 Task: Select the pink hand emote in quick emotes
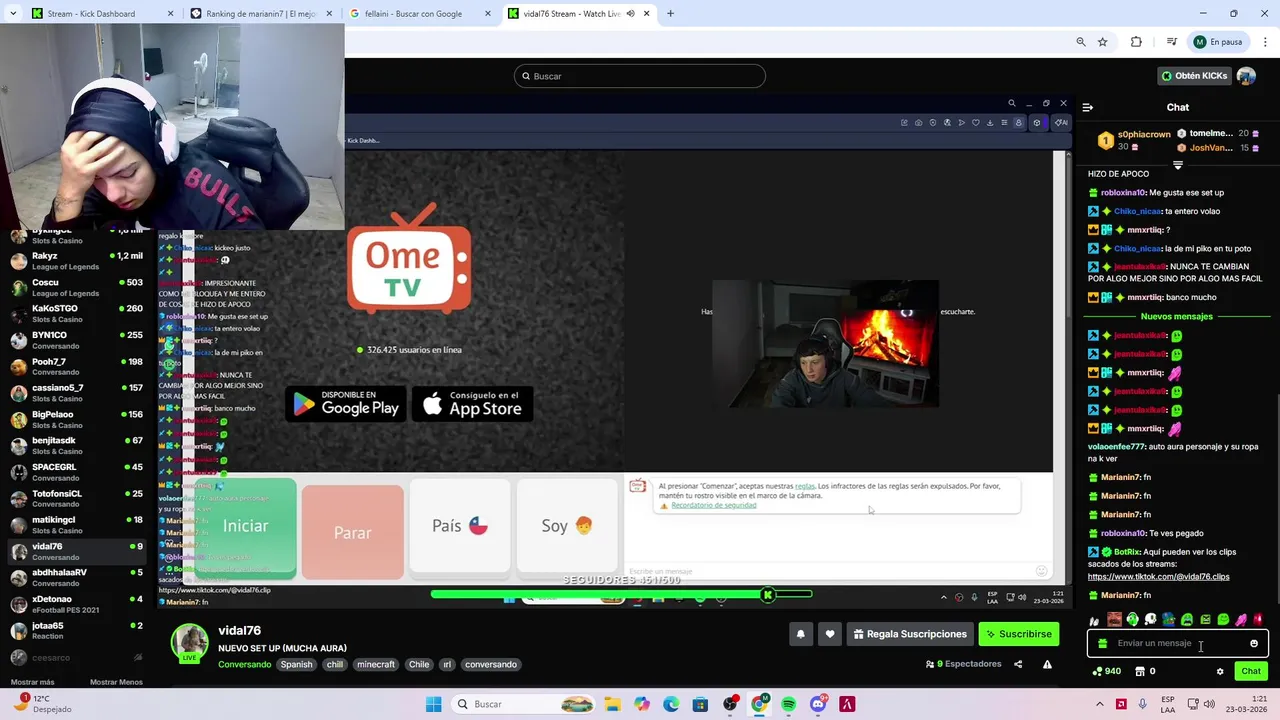1241,620
